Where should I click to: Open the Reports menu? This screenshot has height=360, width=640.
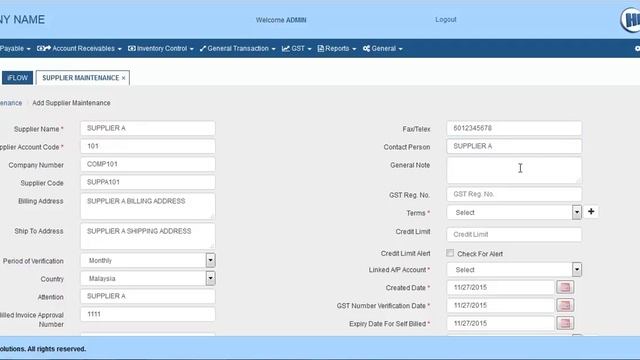(x=337, y=49)
